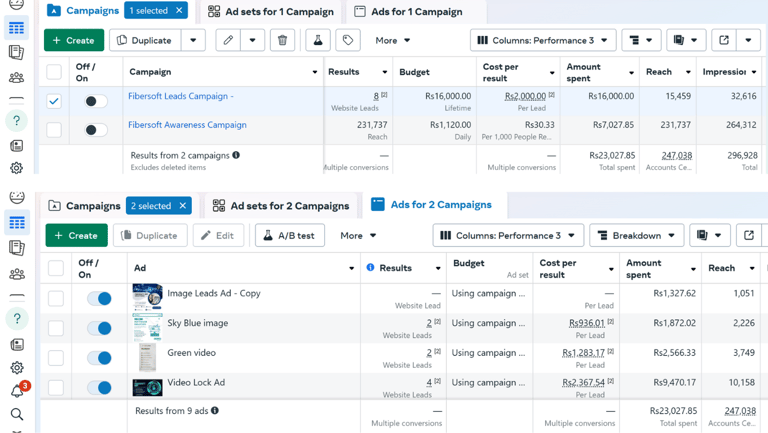768x433 pixels.
Task: Expand the Duplicate dropdown arrow in top toolbar
Action: 193,40
